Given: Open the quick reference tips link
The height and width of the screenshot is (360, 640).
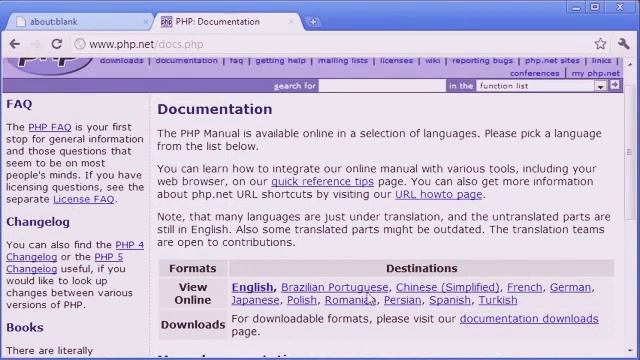Looking at the screenshot, I should (322, 181).
